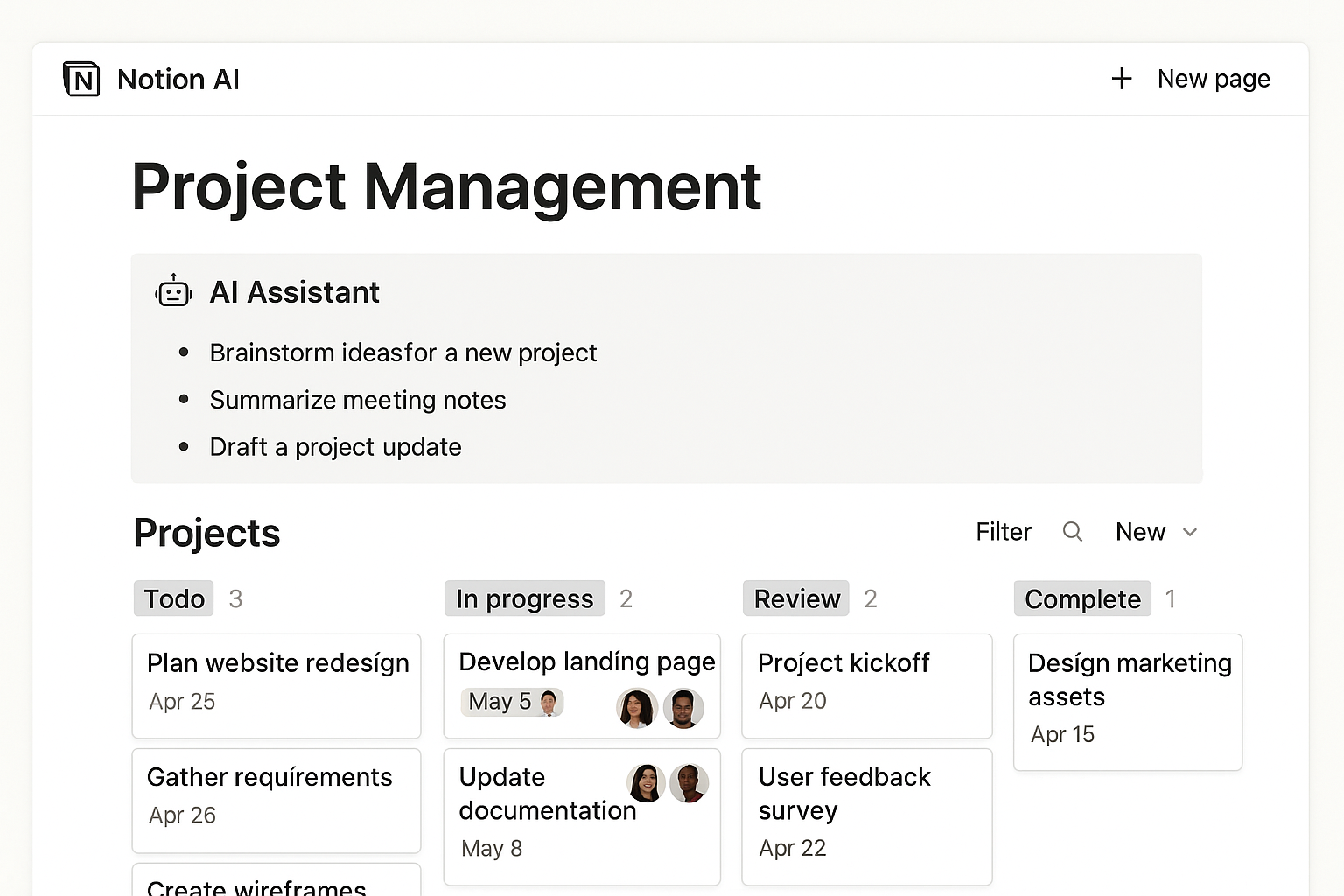
Task: Click the man's avatar on Develop landing page
Action: (x=683, y=708)
